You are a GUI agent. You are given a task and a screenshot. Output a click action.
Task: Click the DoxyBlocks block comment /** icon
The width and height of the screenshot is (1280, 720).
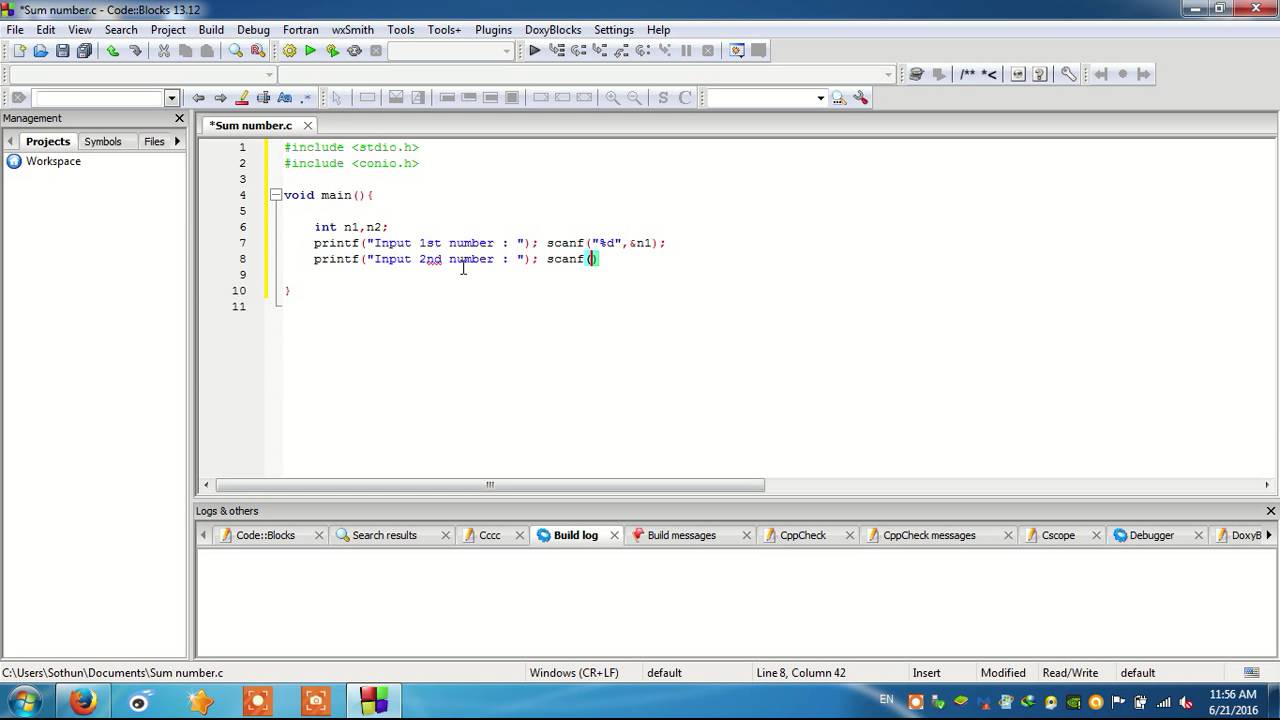coord(968,74)
